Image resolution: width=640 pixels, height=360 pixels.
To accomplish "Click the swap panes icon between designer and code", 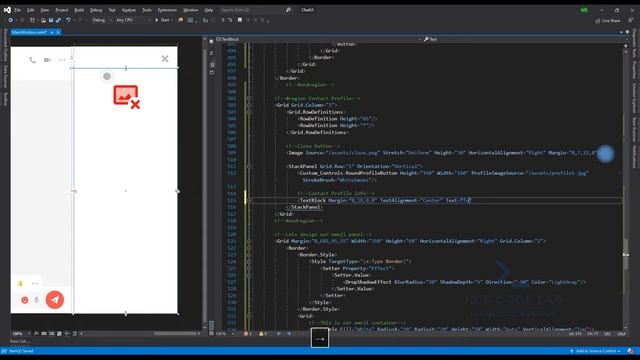I will [x=211, y=53].
